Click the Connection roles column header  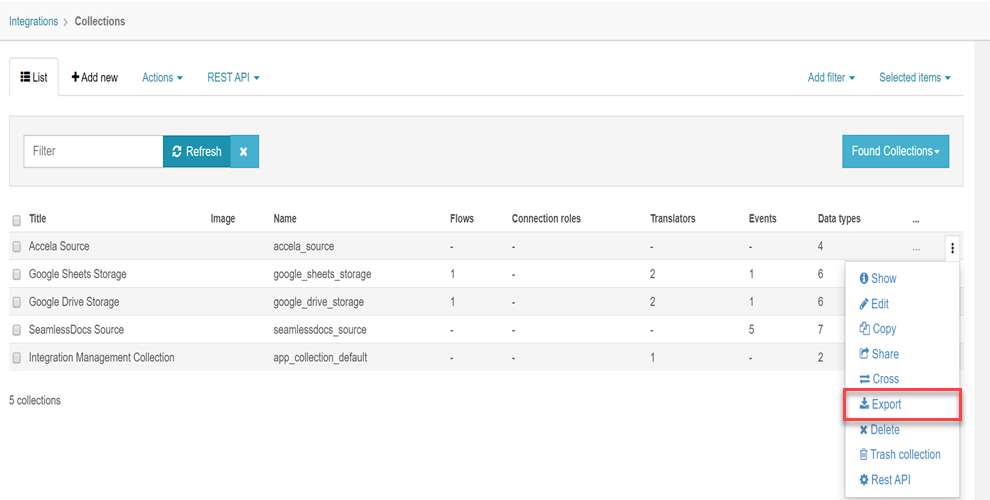546,218
